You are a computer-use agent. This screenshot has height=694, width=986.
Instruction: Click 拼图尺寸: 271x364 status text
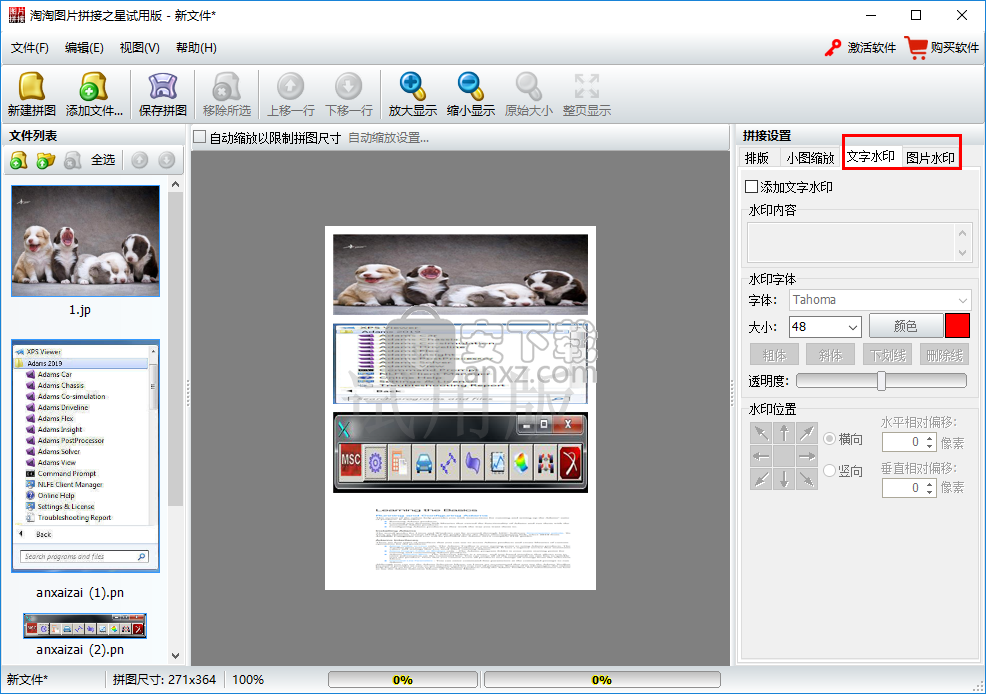tap(164, 680)
